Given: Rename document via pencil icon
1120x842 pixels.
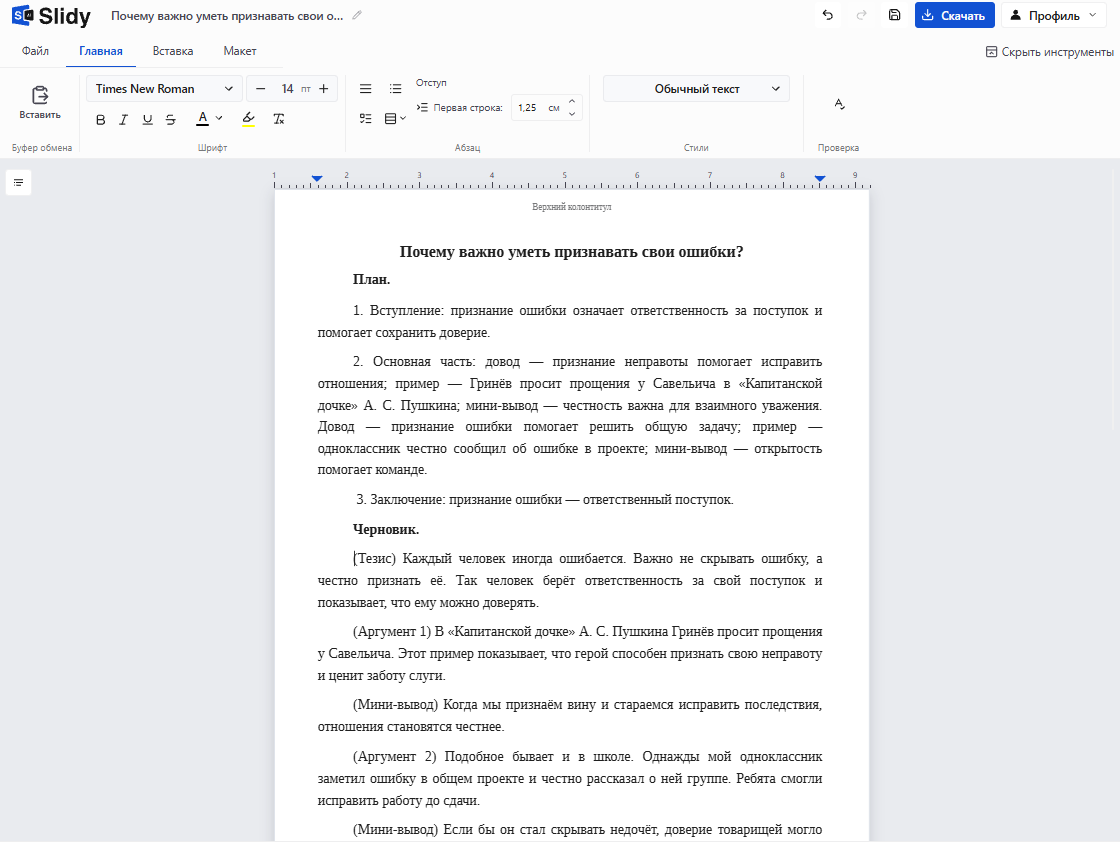Looking at the screenshot, I should tap(357, 15).
